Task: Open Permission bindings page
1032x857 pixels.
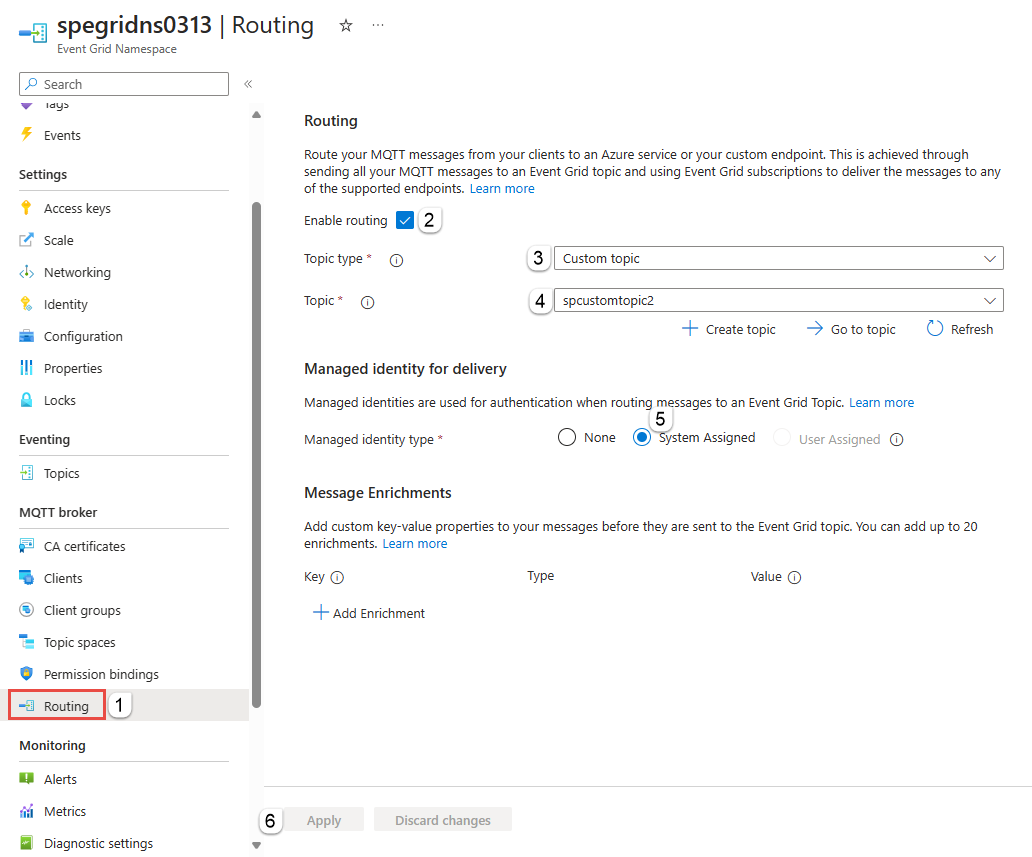Action: [x=101, y=674]
